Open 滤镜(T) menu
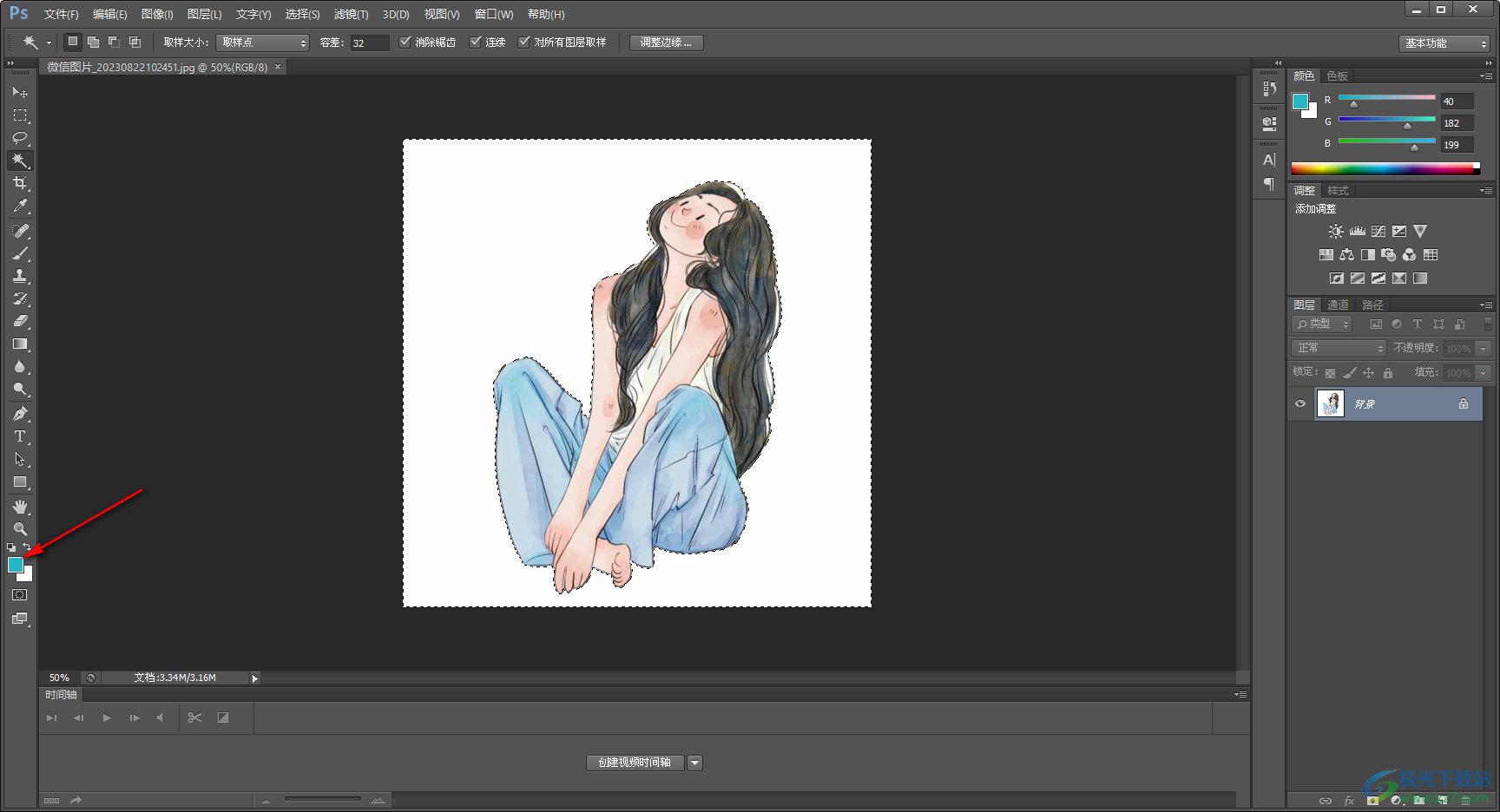 click(351, 15)
